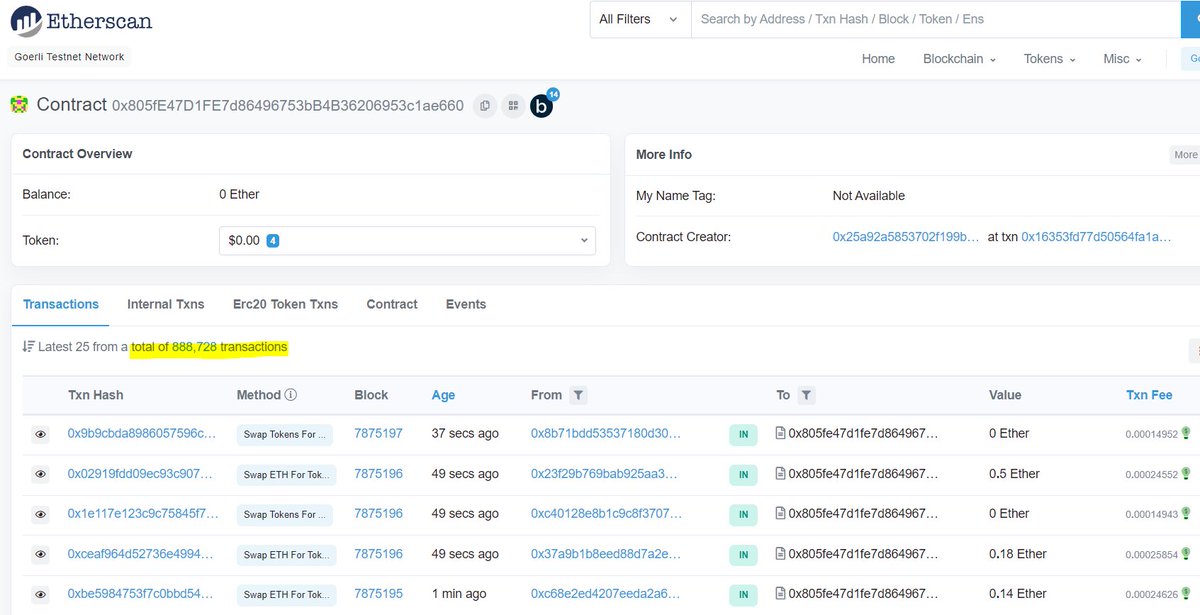
Task: Click contract file icon in 0.5 Ether row
Action: click(x=781, y=473)
